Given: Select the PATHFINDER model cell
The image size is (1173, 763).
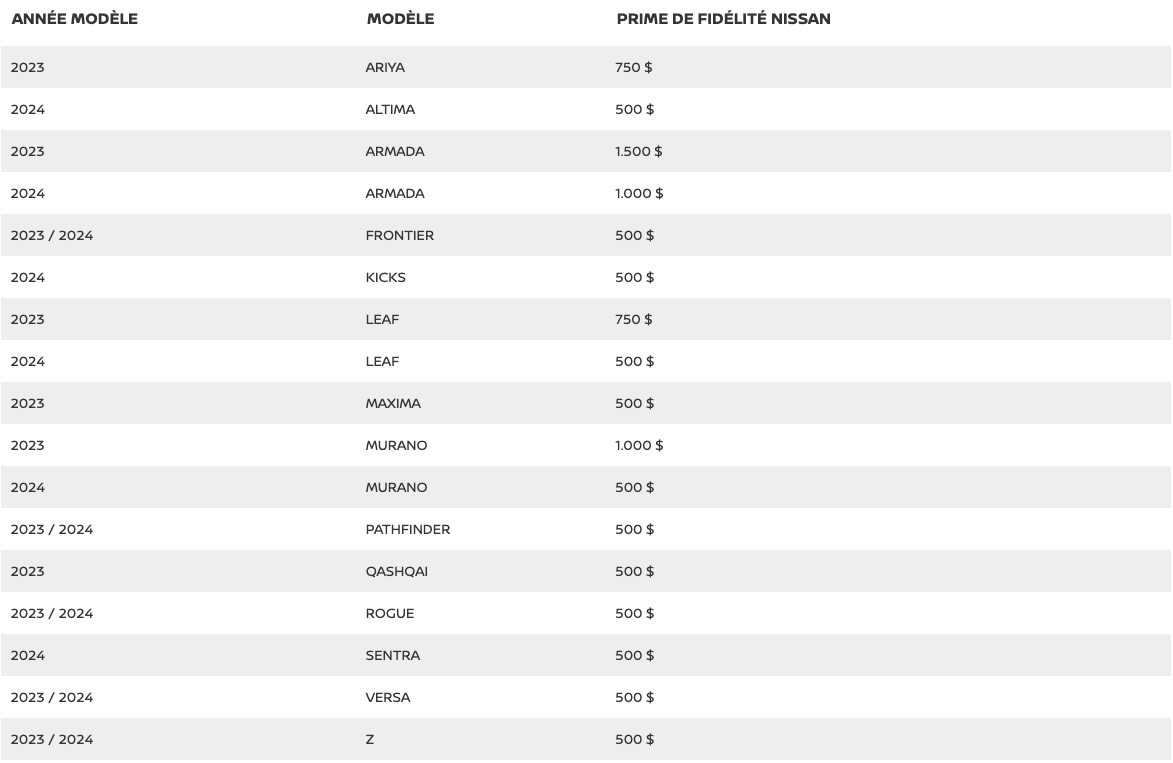Looking at the screenshot, I should [408, 529].
